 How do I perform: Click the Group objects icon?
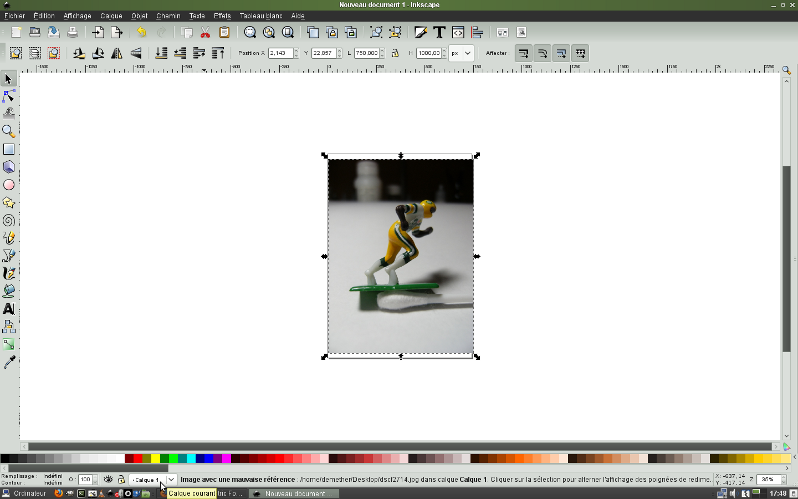[376, 32]
